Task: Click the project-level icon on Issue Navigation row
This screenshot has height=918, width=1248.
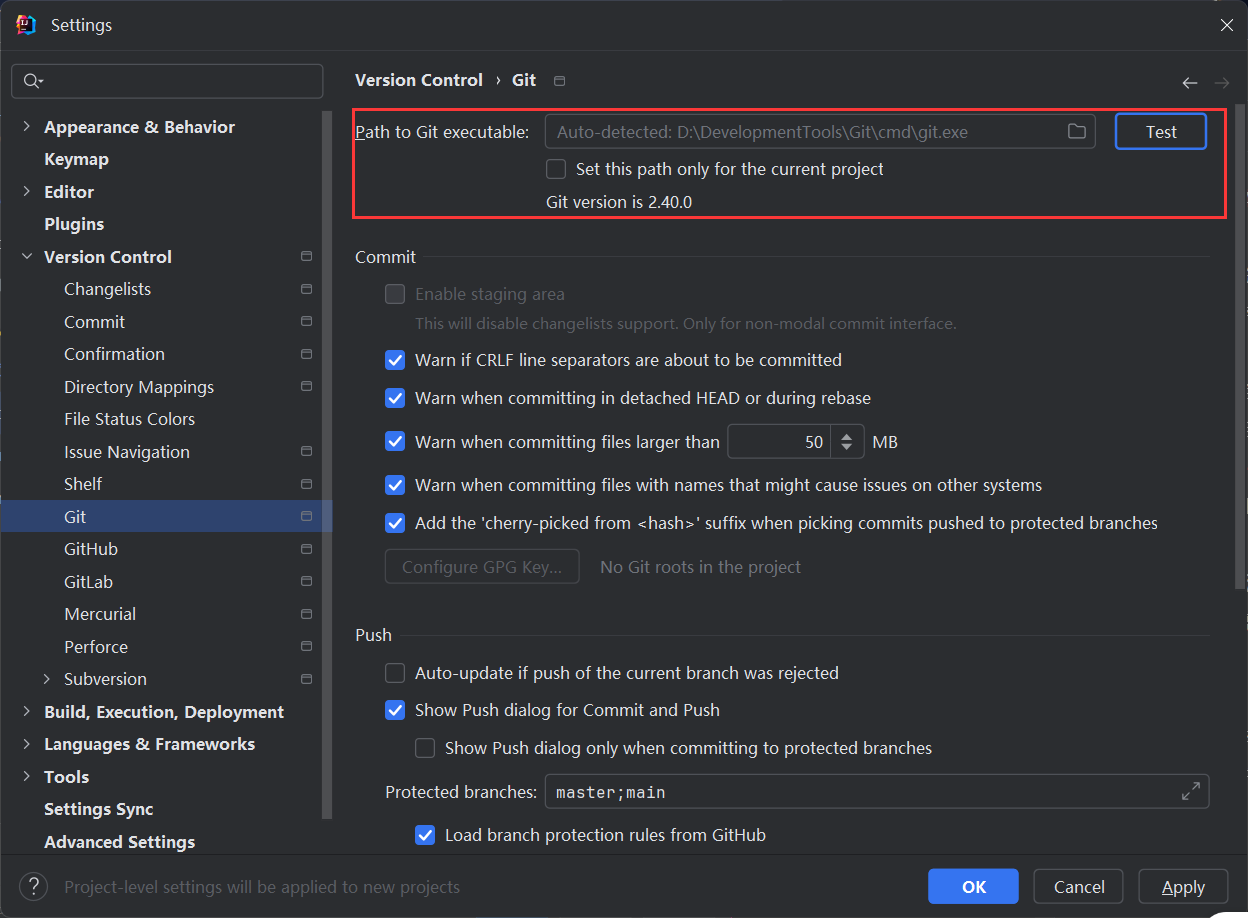Action: (306, 452)
